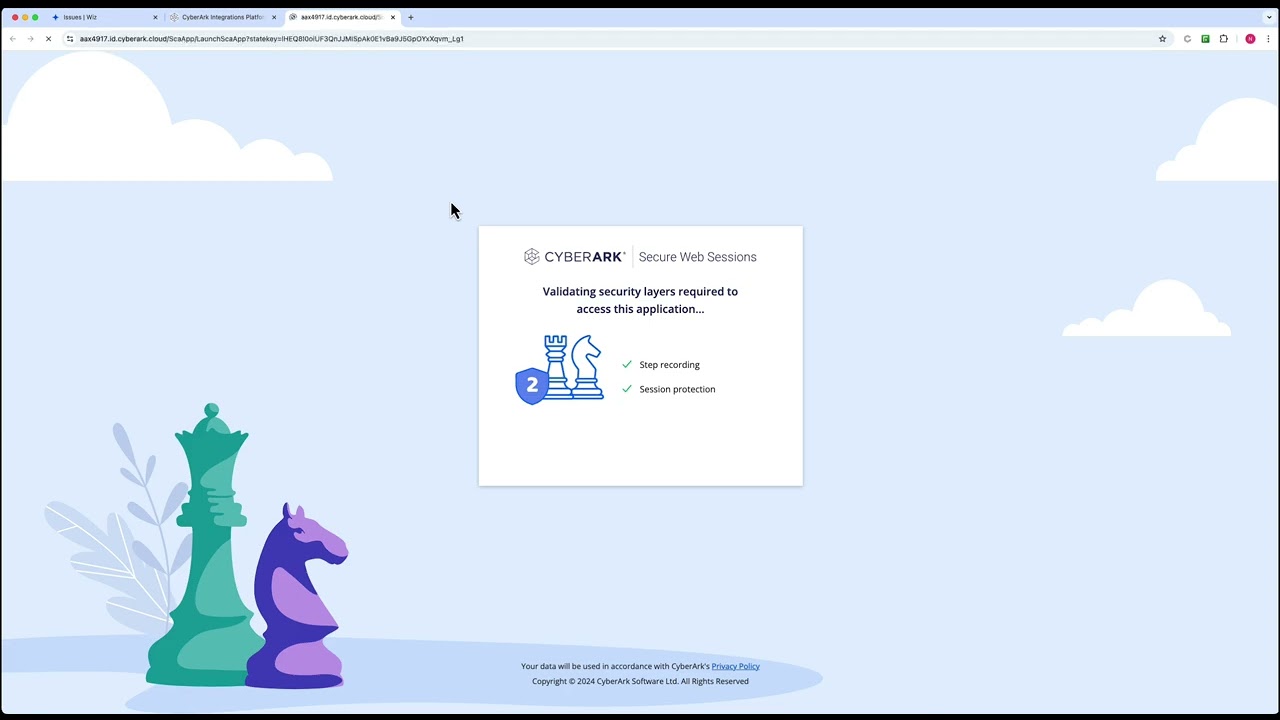The width and height of the screenshot is (1280, 720).
Task: Go back to previous page
Action: tap(13, 39)
